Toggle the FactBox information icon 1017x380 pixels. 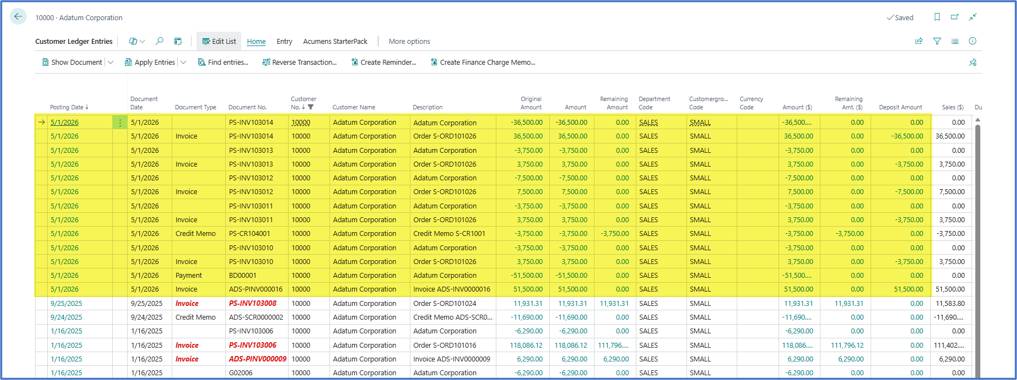pyautogui.click(x=972, y=41)
